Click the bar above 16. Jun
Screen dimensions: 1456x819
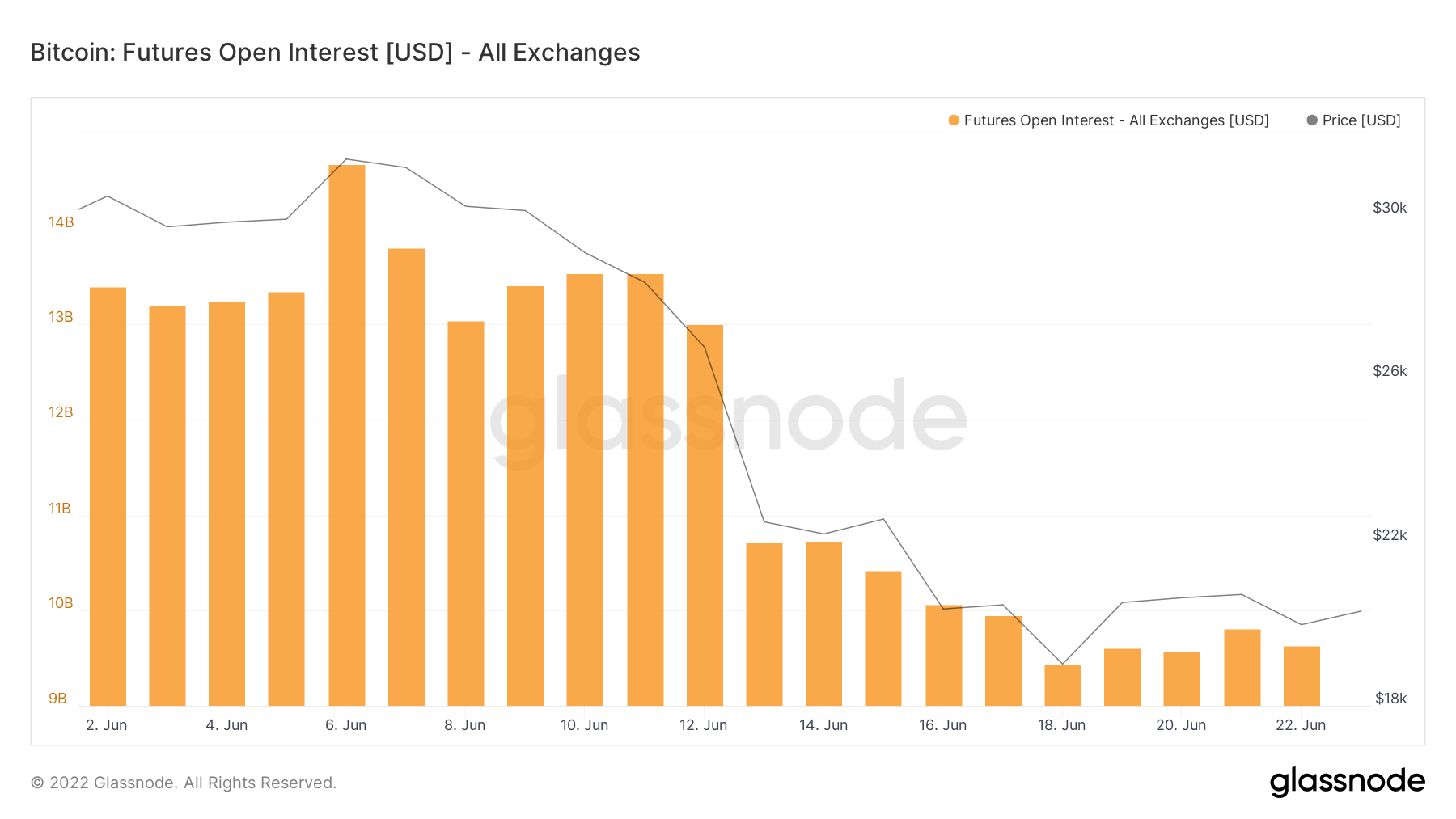point(943,655)
